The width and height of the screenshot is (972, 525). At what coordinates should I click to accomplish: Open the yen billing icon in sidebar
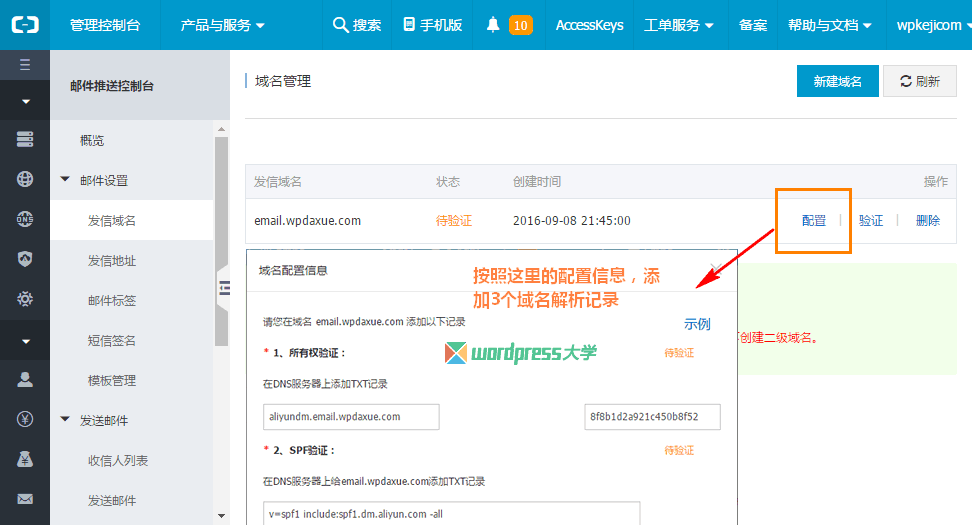tap(25, 420)
